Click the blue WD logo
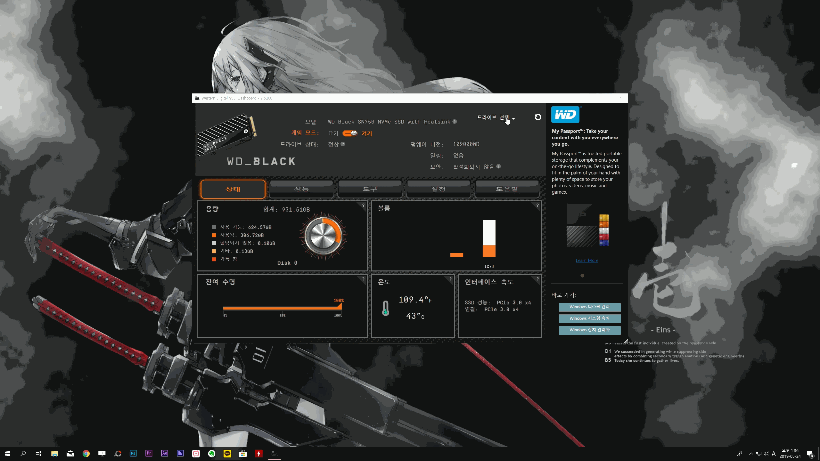This screenshot has width=820, height=461. coord(565,114)
